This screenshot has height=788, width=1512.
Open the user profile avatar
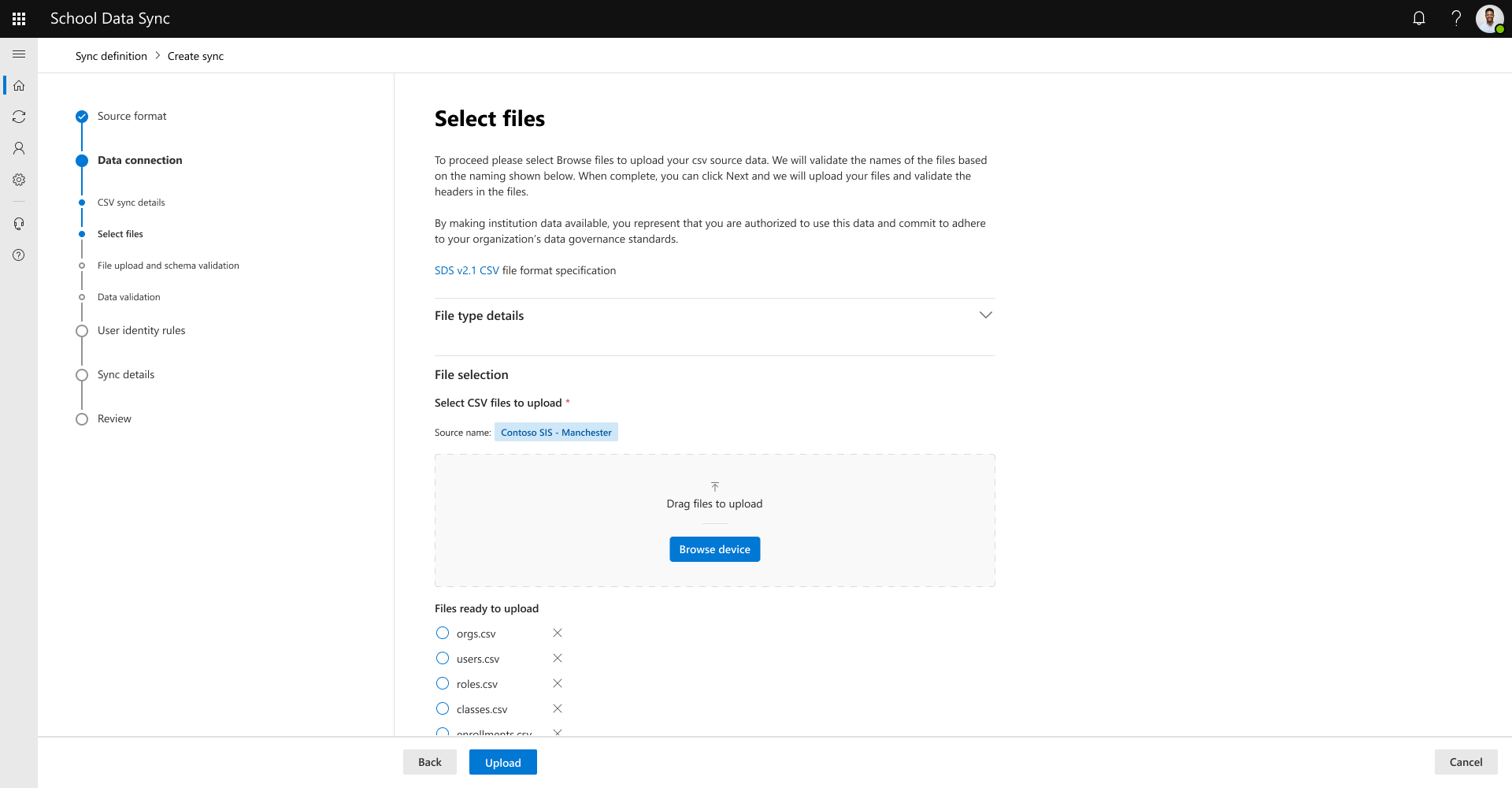[1490, 18]
